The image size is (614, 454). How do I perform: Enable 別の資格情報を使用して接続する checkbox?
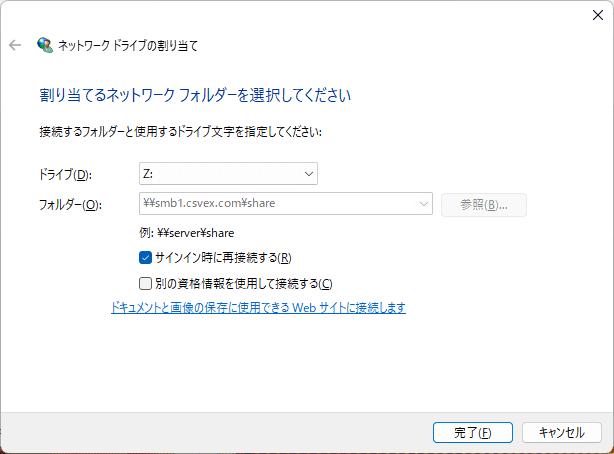[x=145, y=284]
